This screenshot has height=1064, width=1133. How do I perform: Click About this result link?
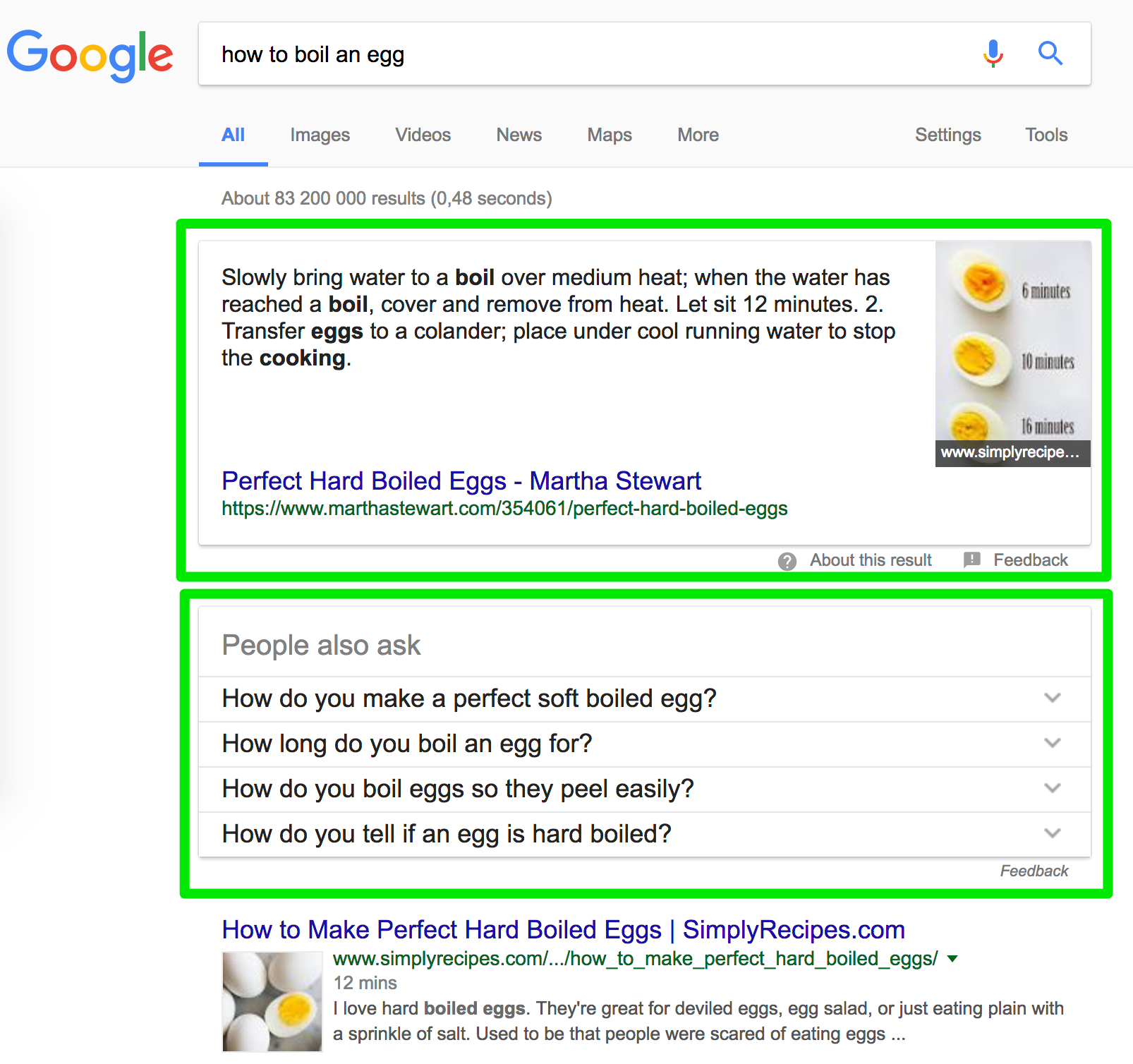(x=871, y=560)
